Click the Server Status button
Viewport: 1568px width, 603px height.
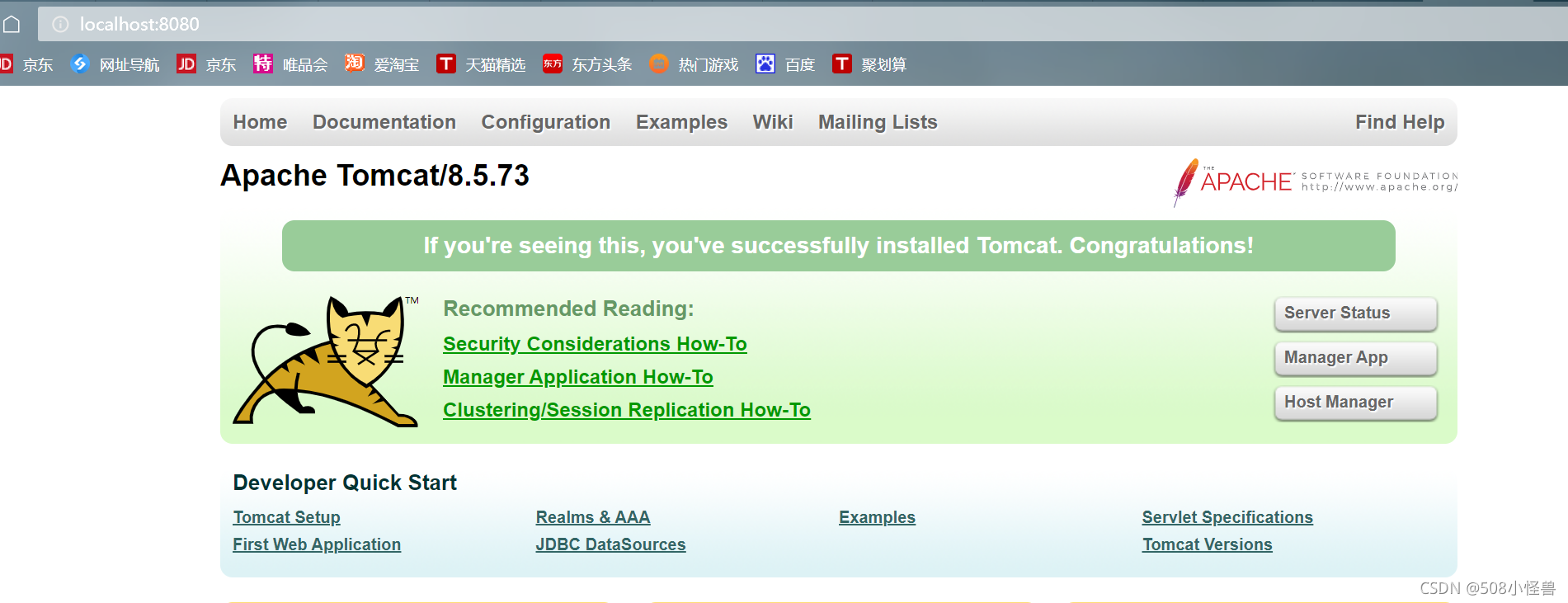point(1355,313)
